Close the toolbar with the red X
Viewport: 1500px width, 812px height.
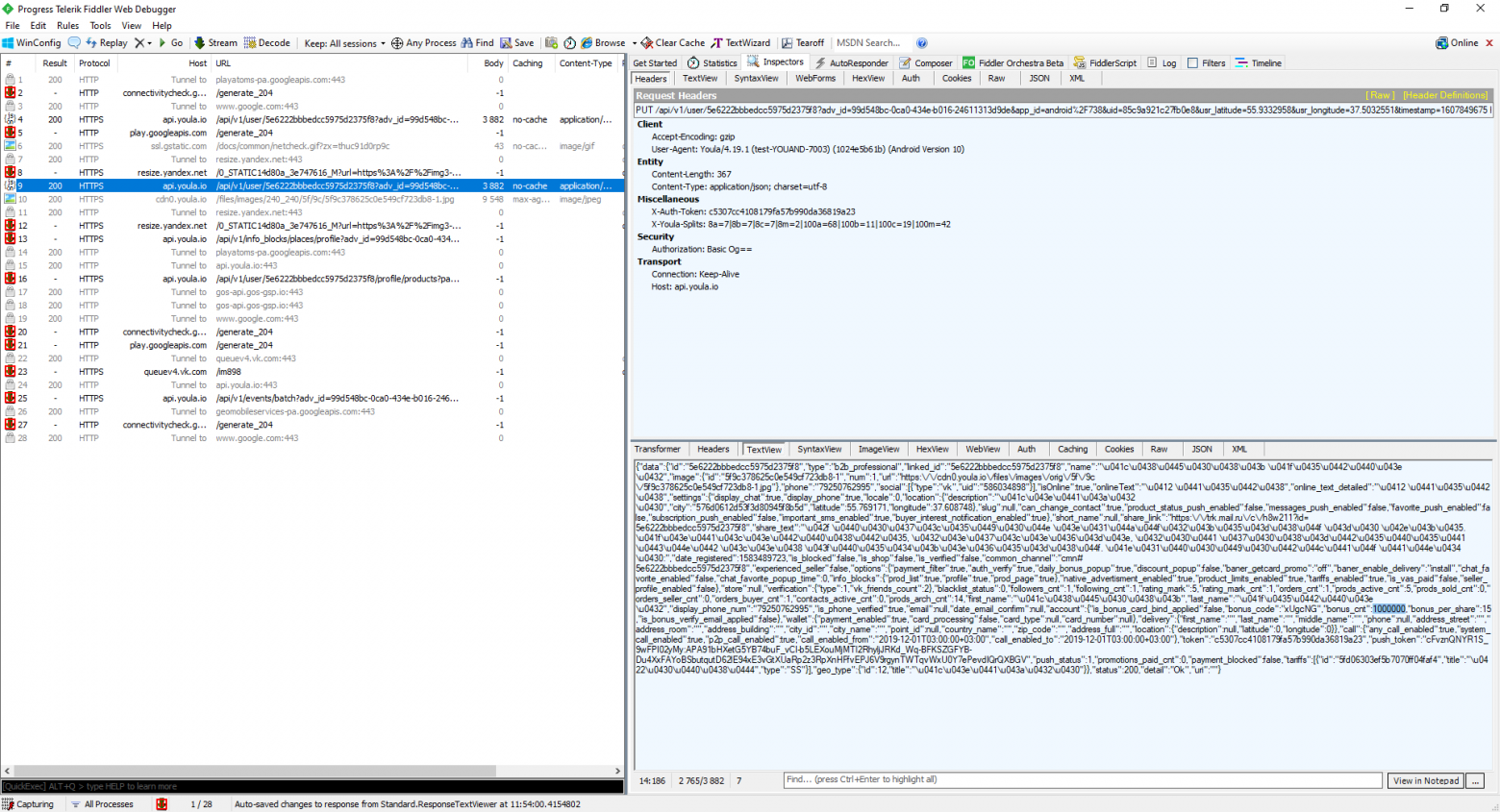1489,43
